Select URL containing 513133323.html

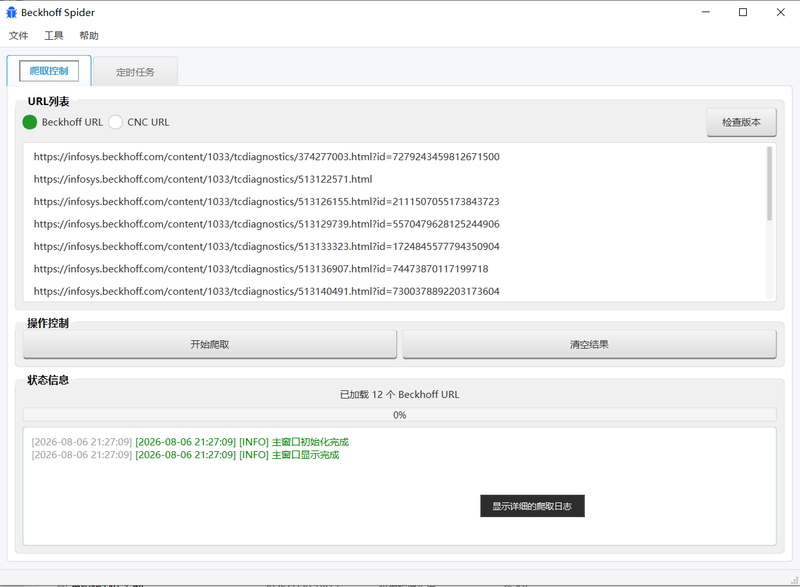[266, 246]
